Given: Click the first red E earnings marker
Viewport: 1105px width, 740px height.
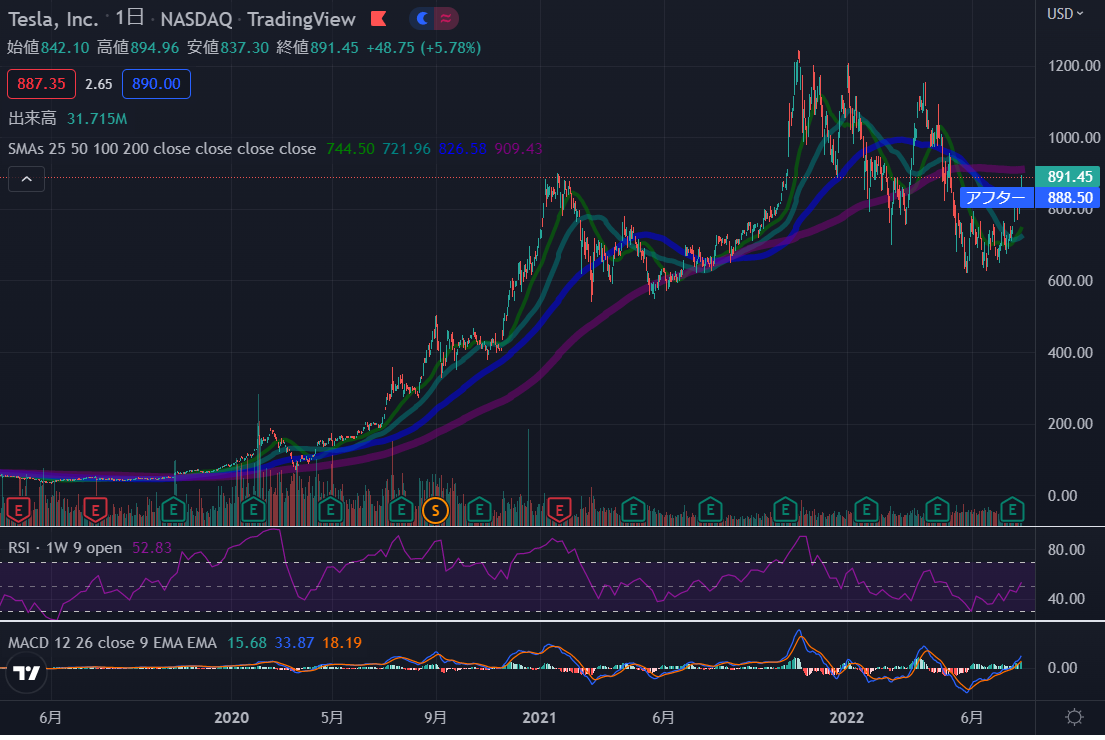Looking at the screenshot, I should click(x=18, y=510).
